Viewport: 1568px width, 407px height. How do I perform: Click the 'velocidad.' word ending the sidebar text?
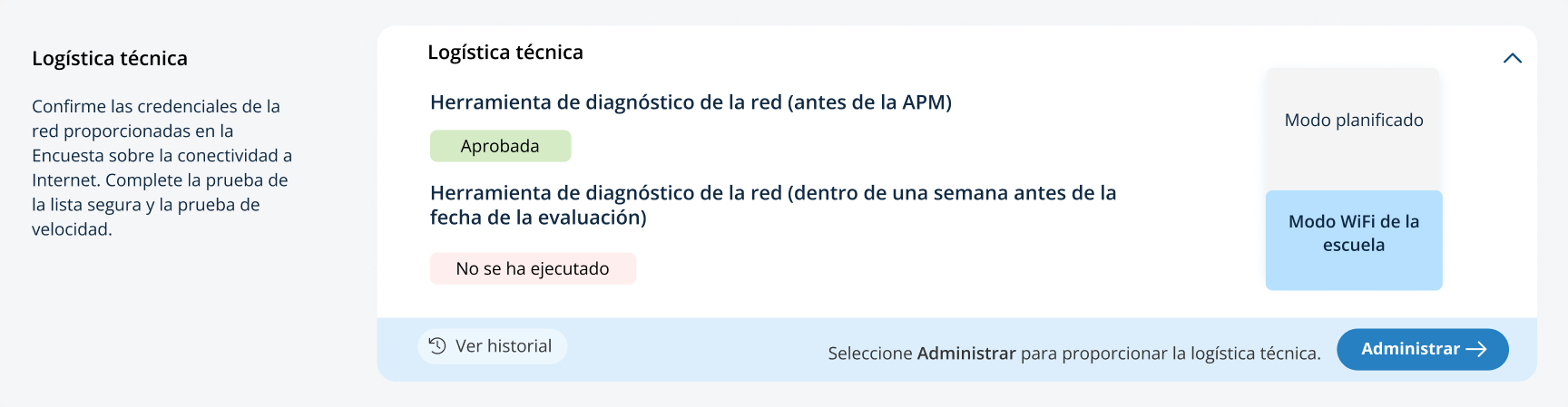click(x=72, y=229)
